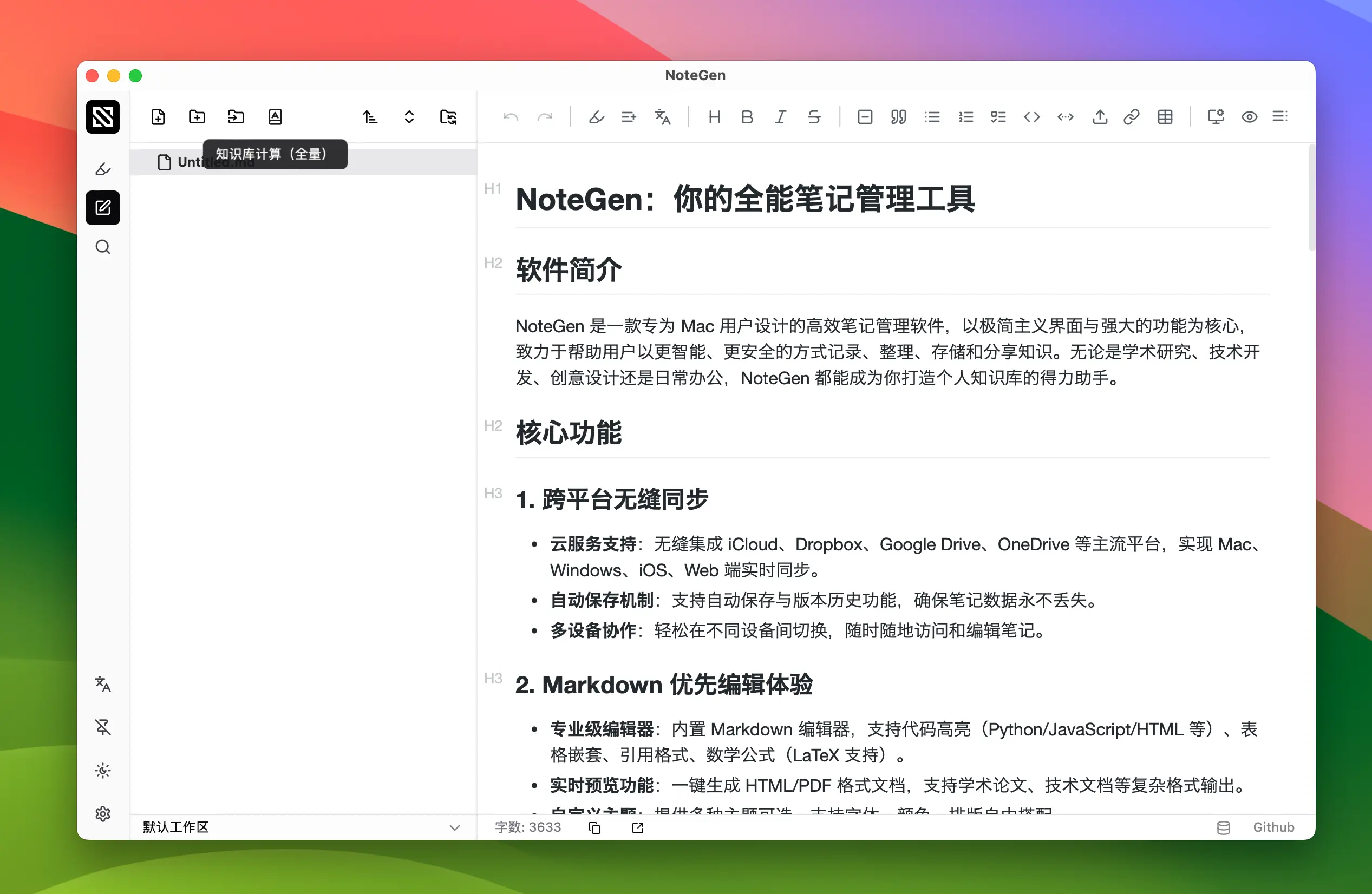Click the NoteGen logo icon
Viewport: 1372px width, 894px height.
click(103, 117)
